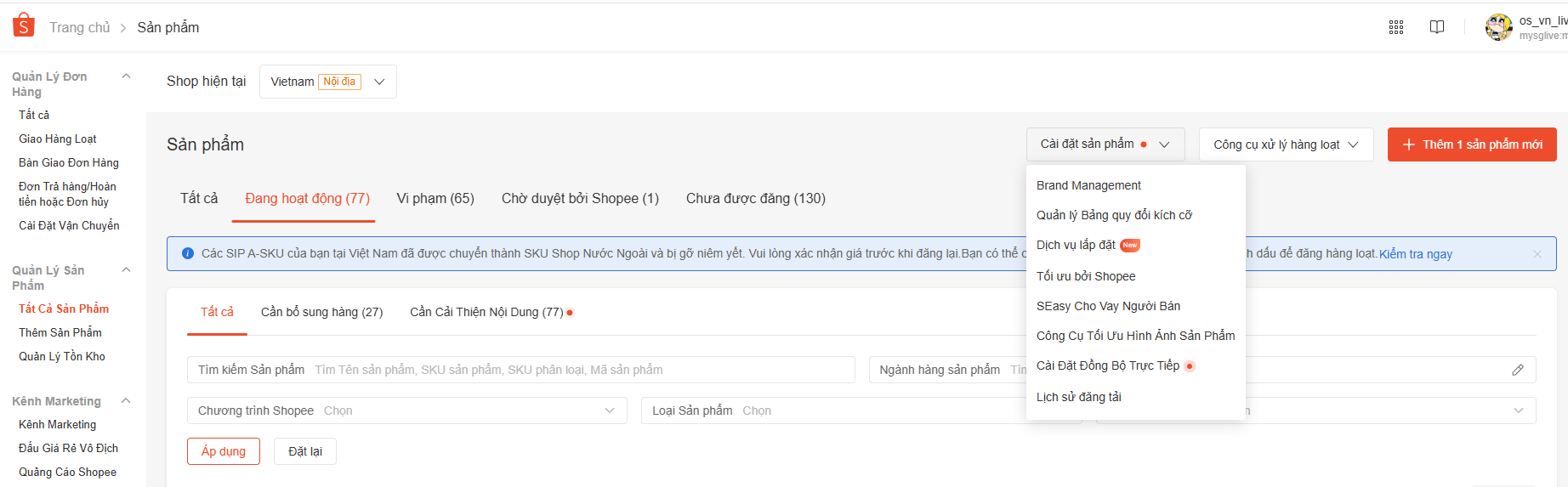Collapse the Kênh Marketing section
This screenshot has height=487, width=1568.
coord(126,401)
